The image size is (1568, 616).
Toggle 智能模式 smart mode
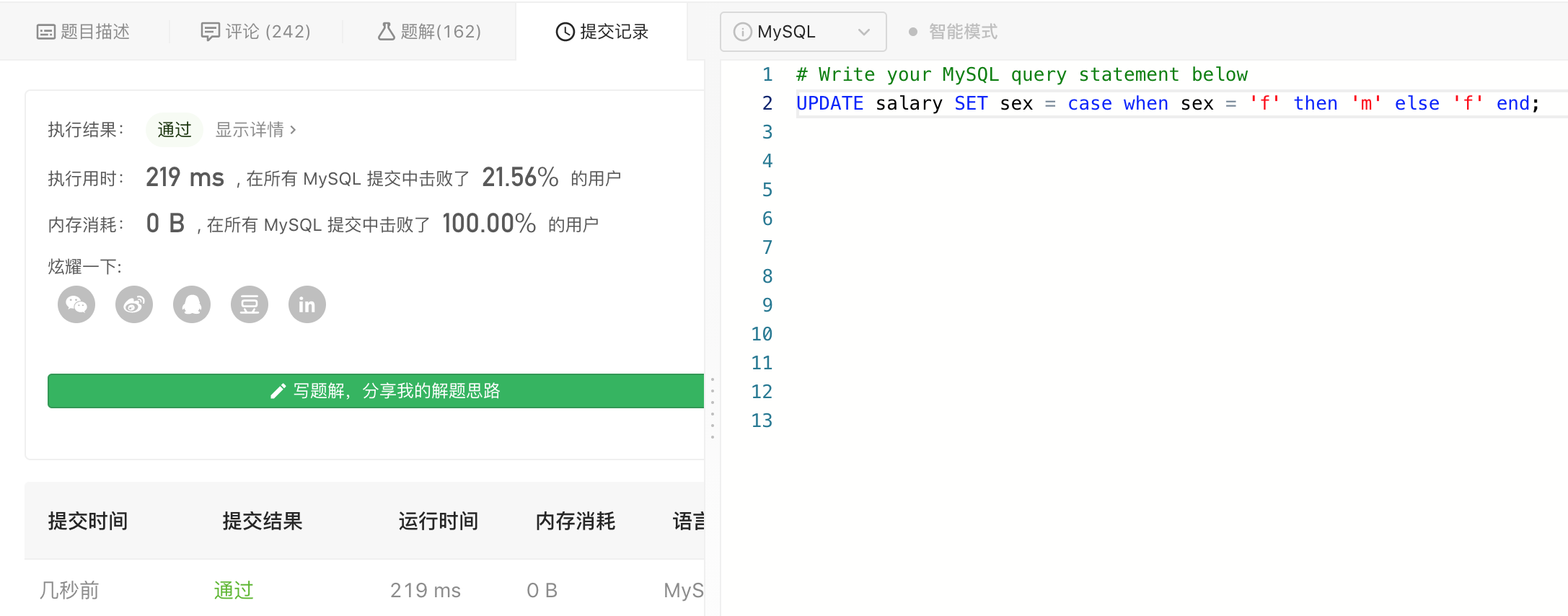pos(953,32)
